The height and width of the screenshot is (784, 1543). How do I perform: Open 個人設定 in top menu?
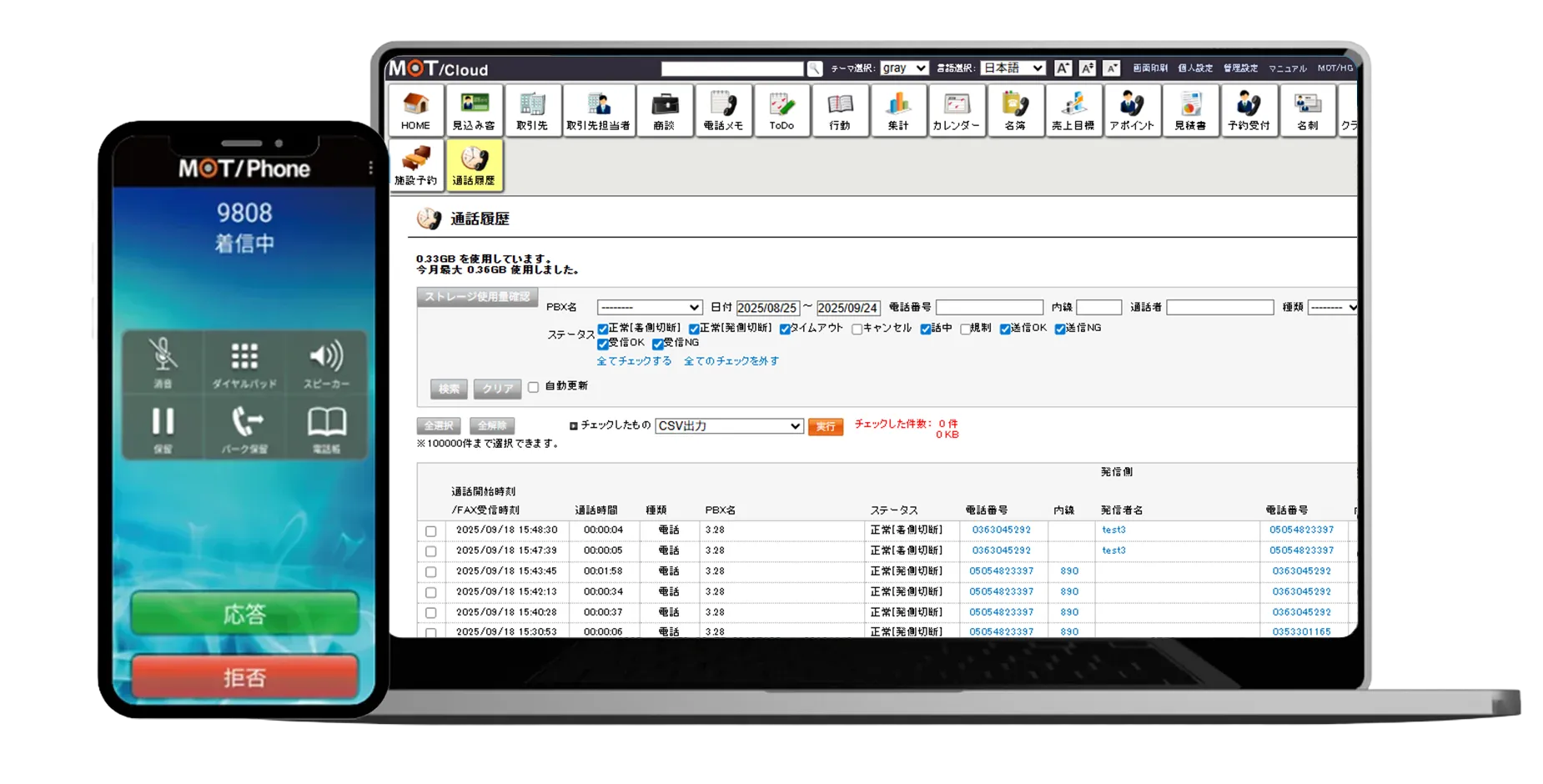pyautogui.click(x=1194, y=68)
